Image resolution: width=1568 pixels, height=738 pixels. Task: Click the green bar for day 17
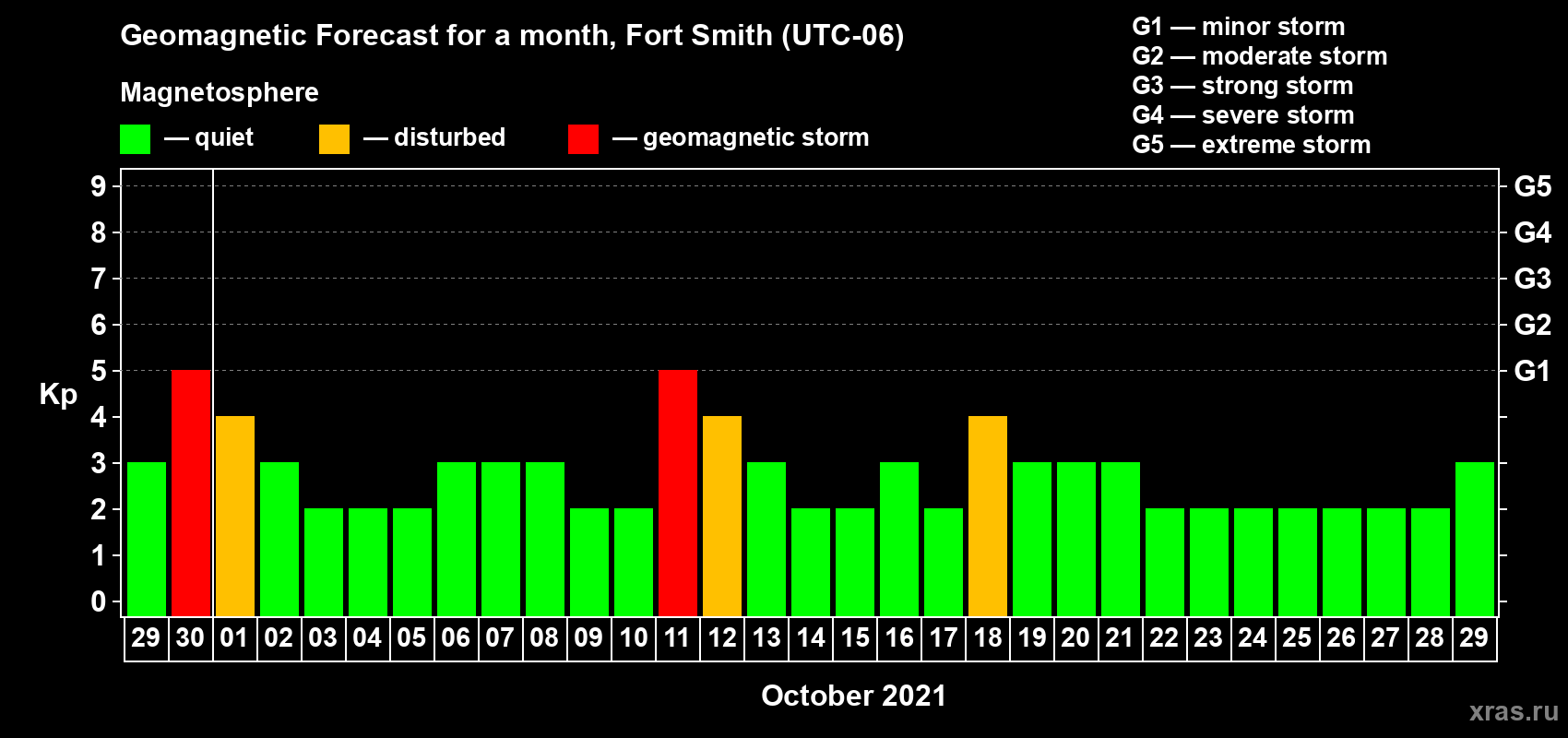[944, 563]
